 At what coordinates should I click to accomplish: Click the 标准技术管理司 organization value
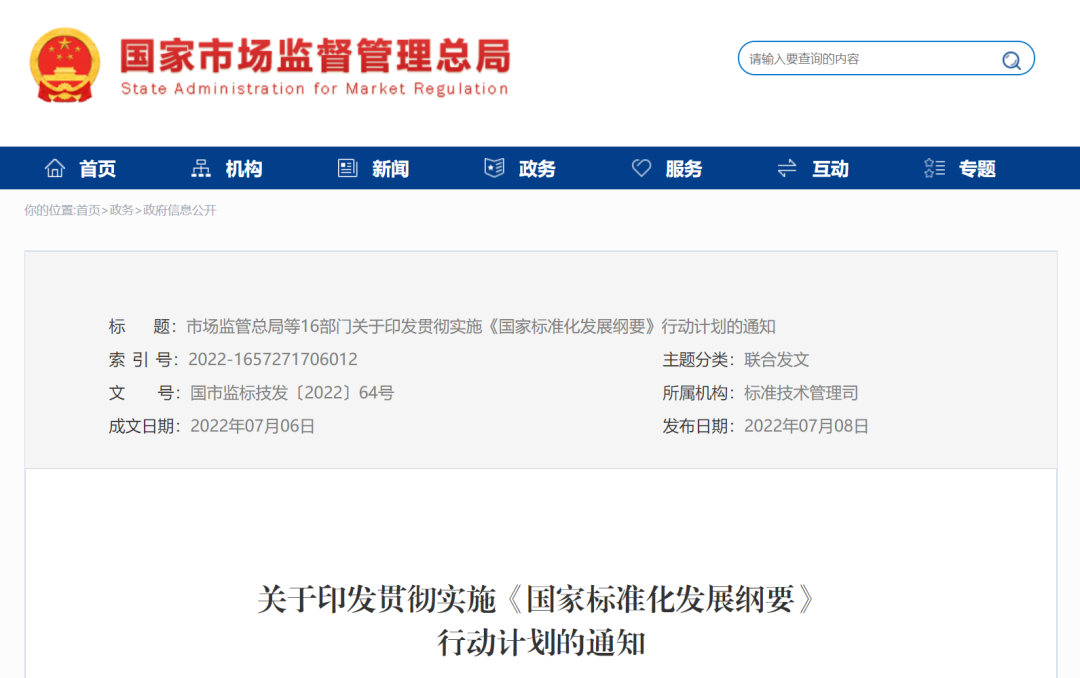point(801,393)
